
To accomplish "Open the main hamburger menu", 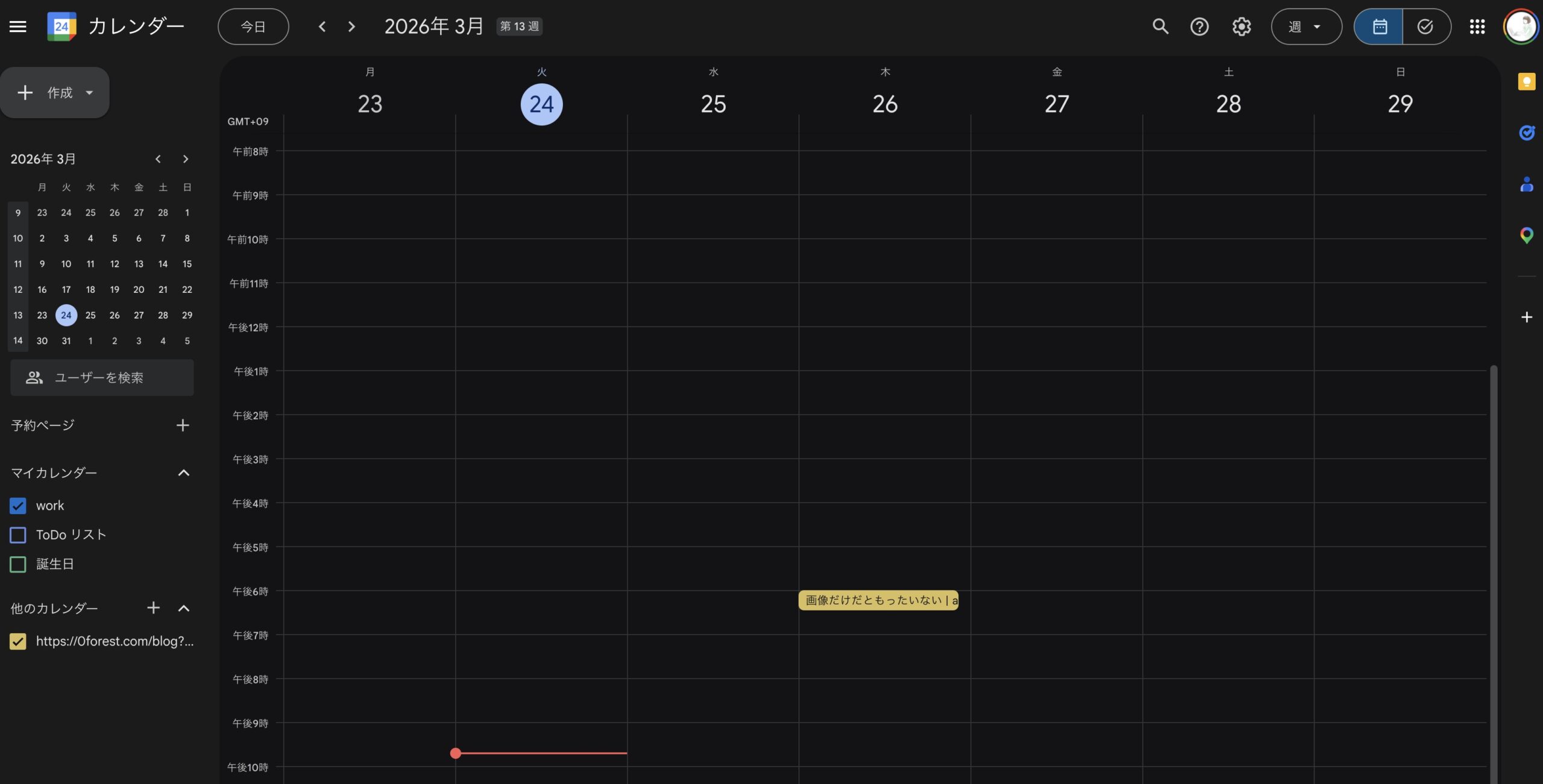I will [x=18, y=27].
